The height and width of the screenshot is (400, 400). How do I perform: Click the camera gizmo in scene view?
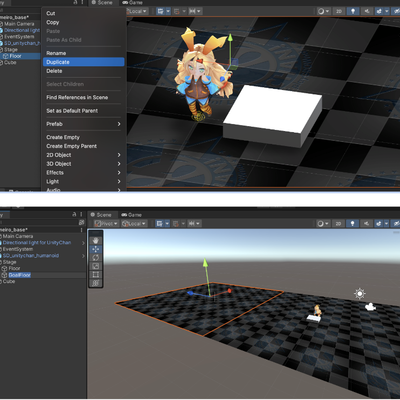coord(370,307)
